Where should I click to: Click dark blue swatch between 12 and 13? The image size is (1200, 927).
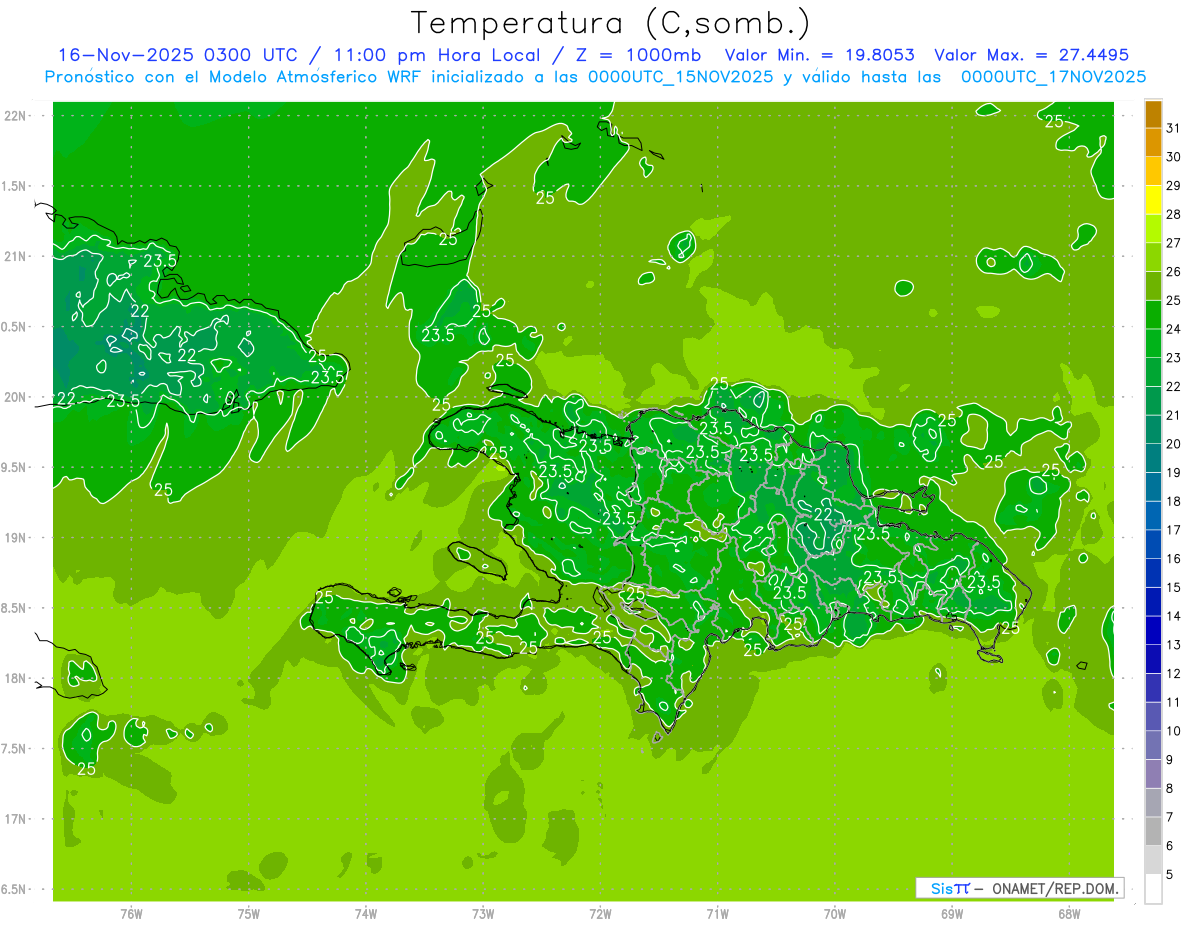pos(1153,659)
